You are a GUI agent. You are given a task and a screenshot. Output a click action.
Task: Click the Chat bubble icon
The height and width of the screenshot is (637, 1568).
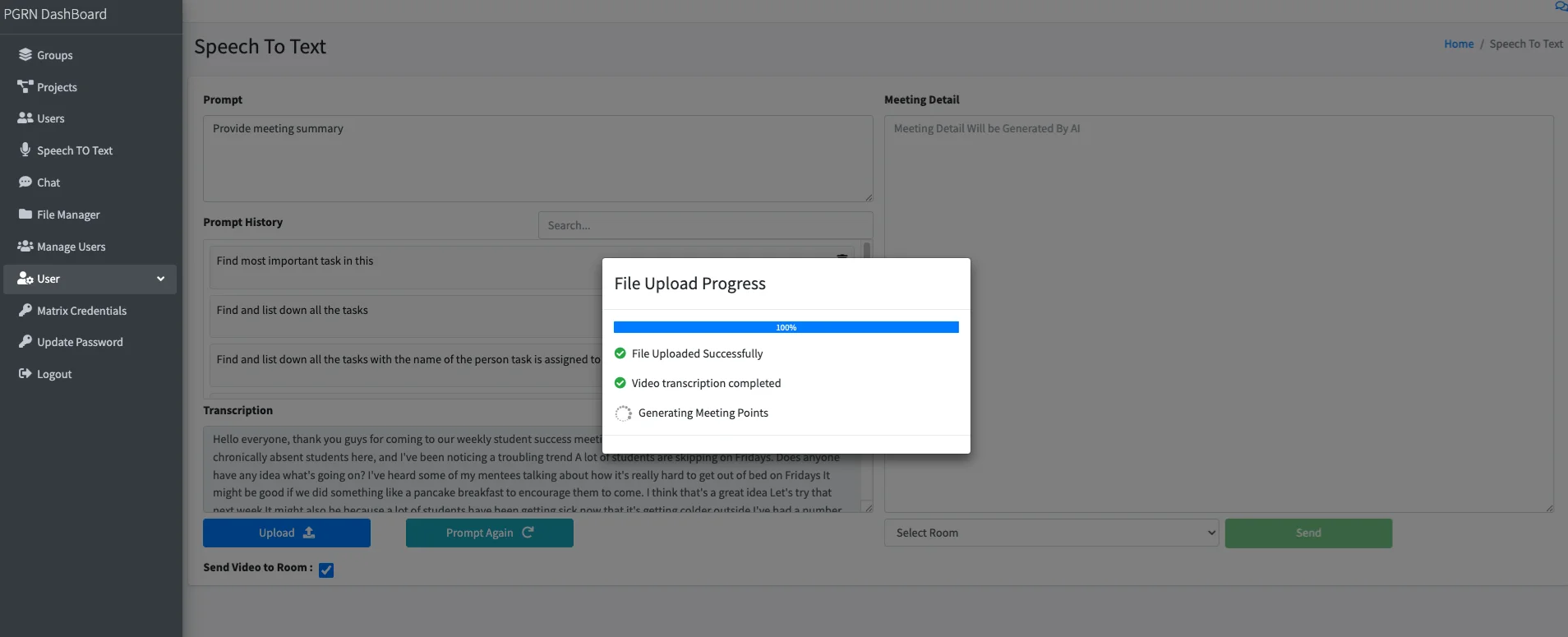click(25, 182)
